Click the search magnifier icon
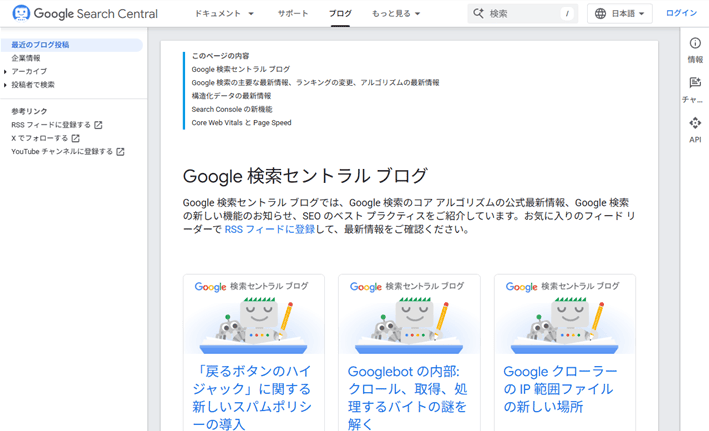This screenshot has height=431, width=709. tap(478, 13)
